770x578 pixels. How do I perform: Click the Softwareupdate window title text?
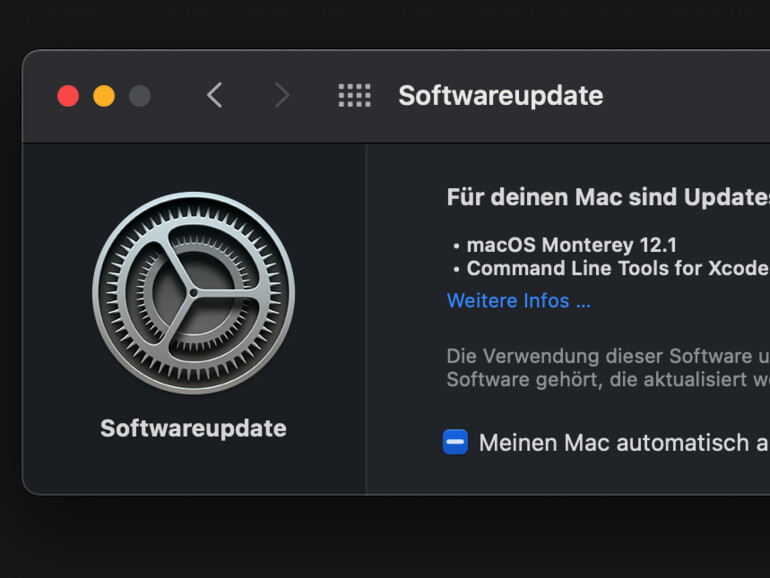coord(500,96)
